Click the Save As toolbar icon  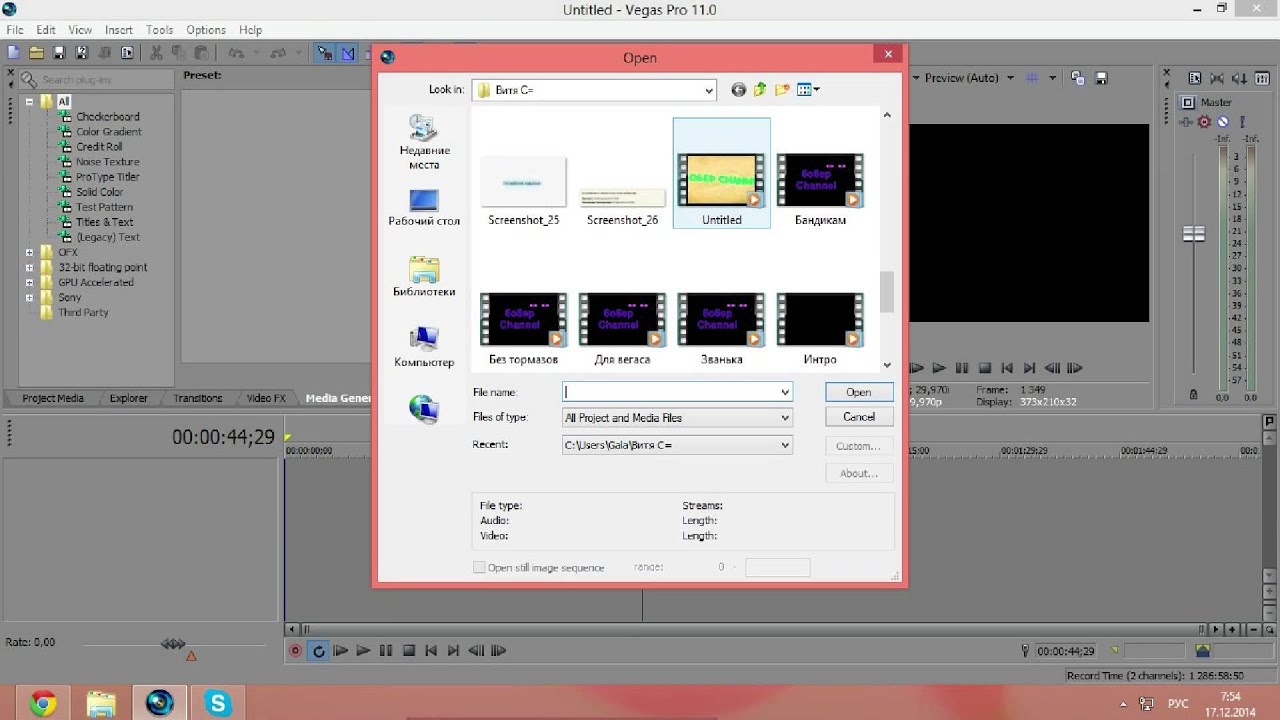tap(82, 53)
